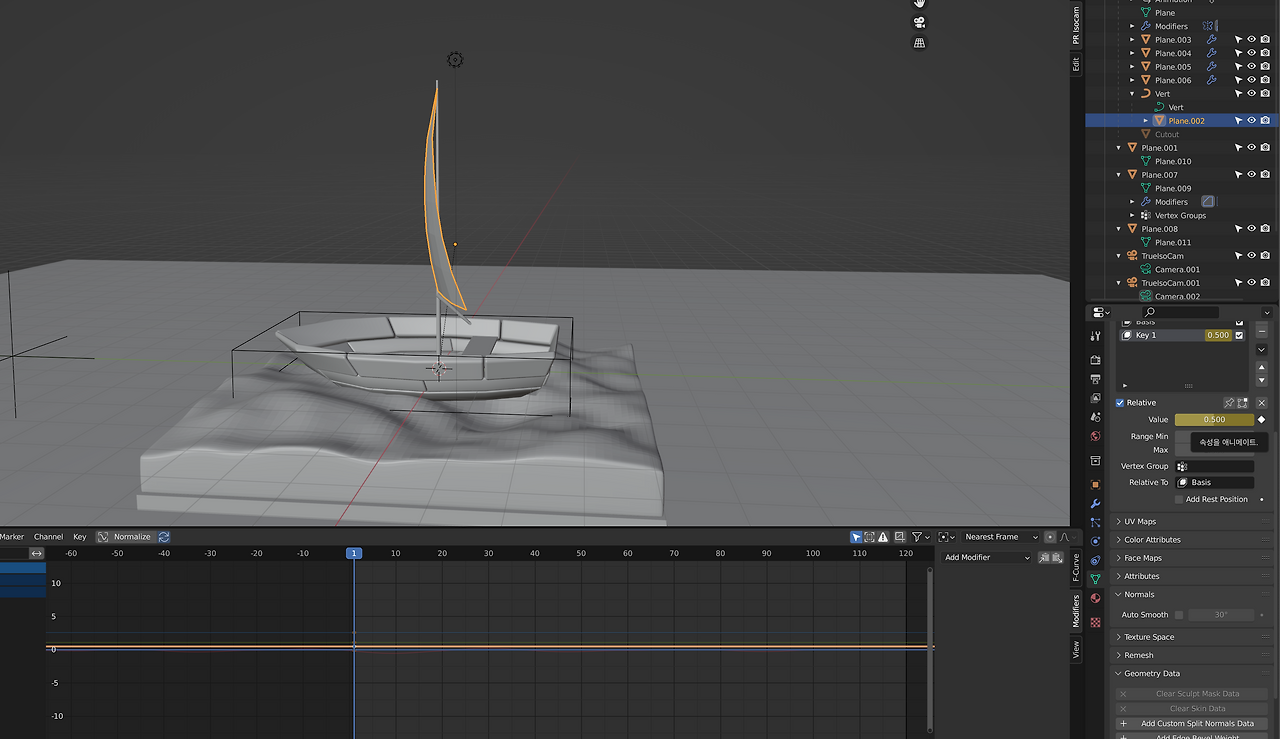The image size is (1280, 739).
Task: Open the Modifier properties wrench tab
Action: click(x=1095, y=503)
